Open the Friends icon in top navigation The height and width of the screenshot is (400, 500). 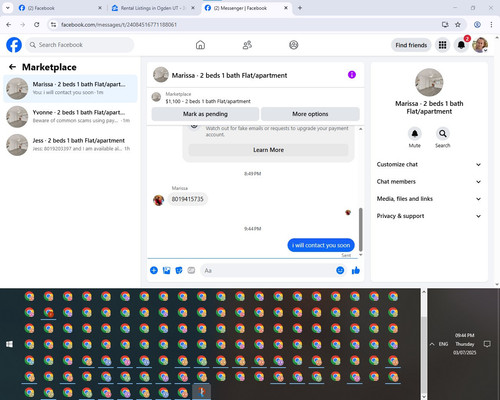247,45
